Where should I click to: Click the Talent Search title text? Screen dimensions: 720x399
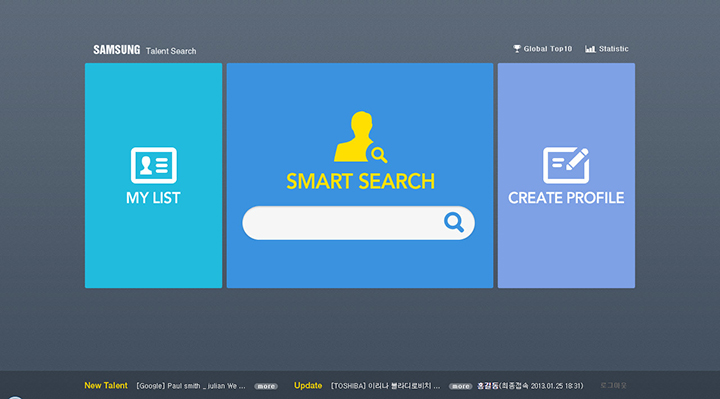point(171,51)
